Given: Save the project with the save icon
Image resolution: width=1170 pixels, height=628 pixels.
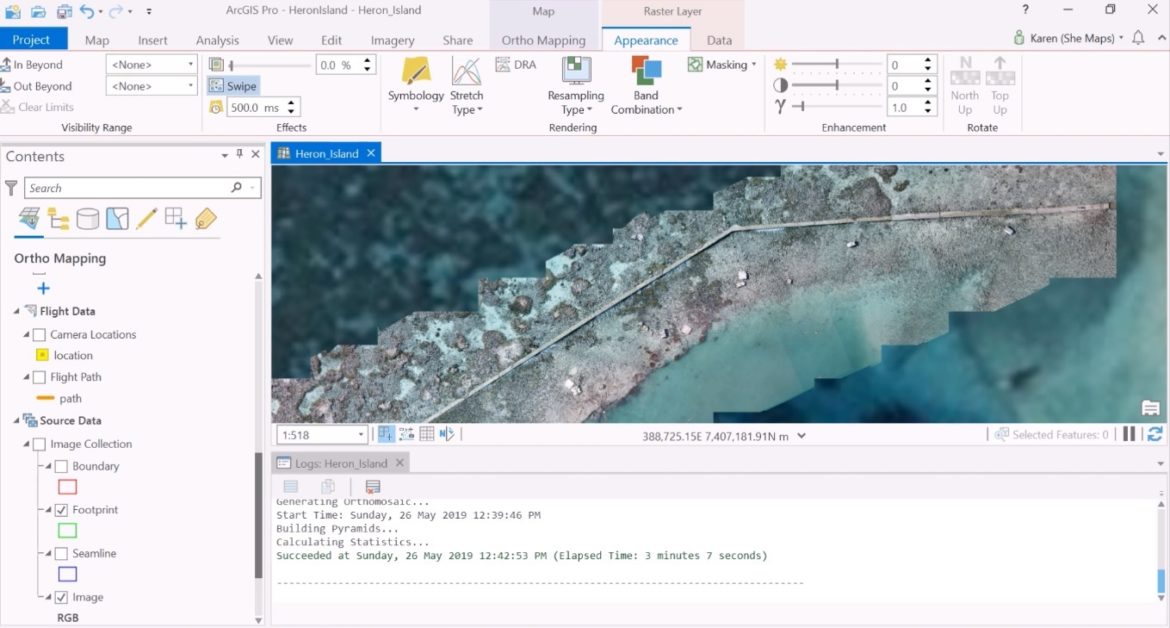Looking at the screenshot, I should coord(64,11).
